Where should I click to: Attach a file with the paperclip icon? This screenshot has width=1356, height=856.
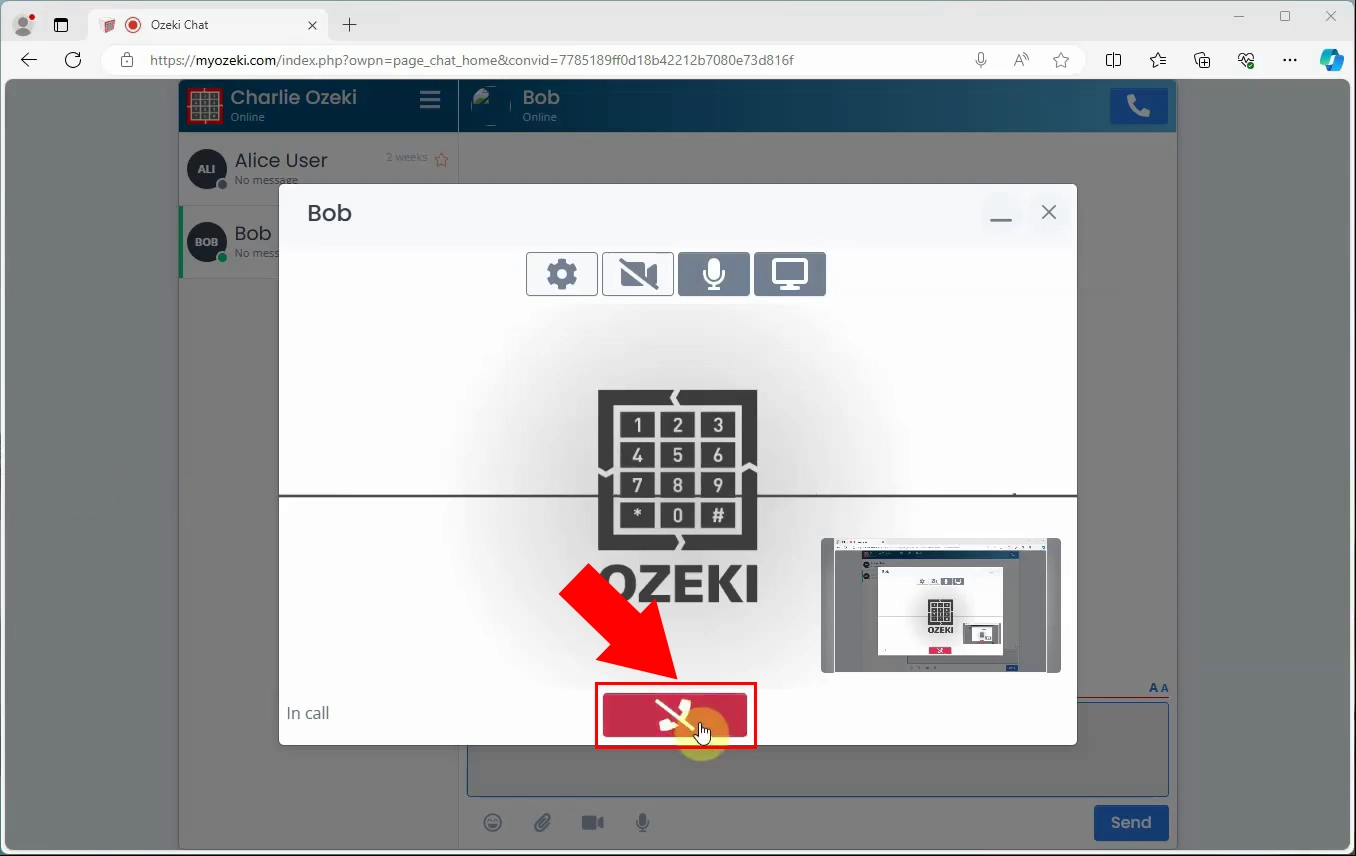542,823
